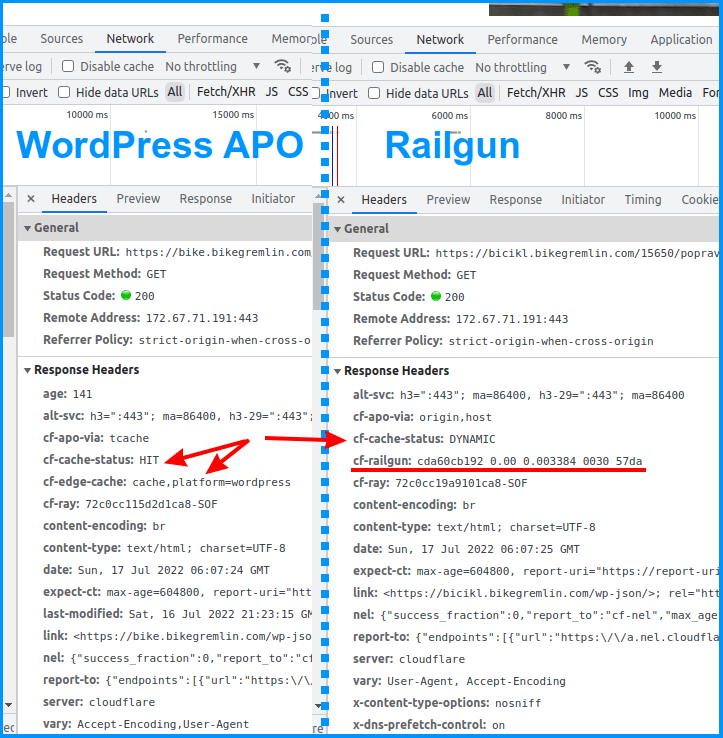Click the 6000 ms timeline marker
This screenshot has width=723, height=738.
pyautogui.click(x=450, y=116)
